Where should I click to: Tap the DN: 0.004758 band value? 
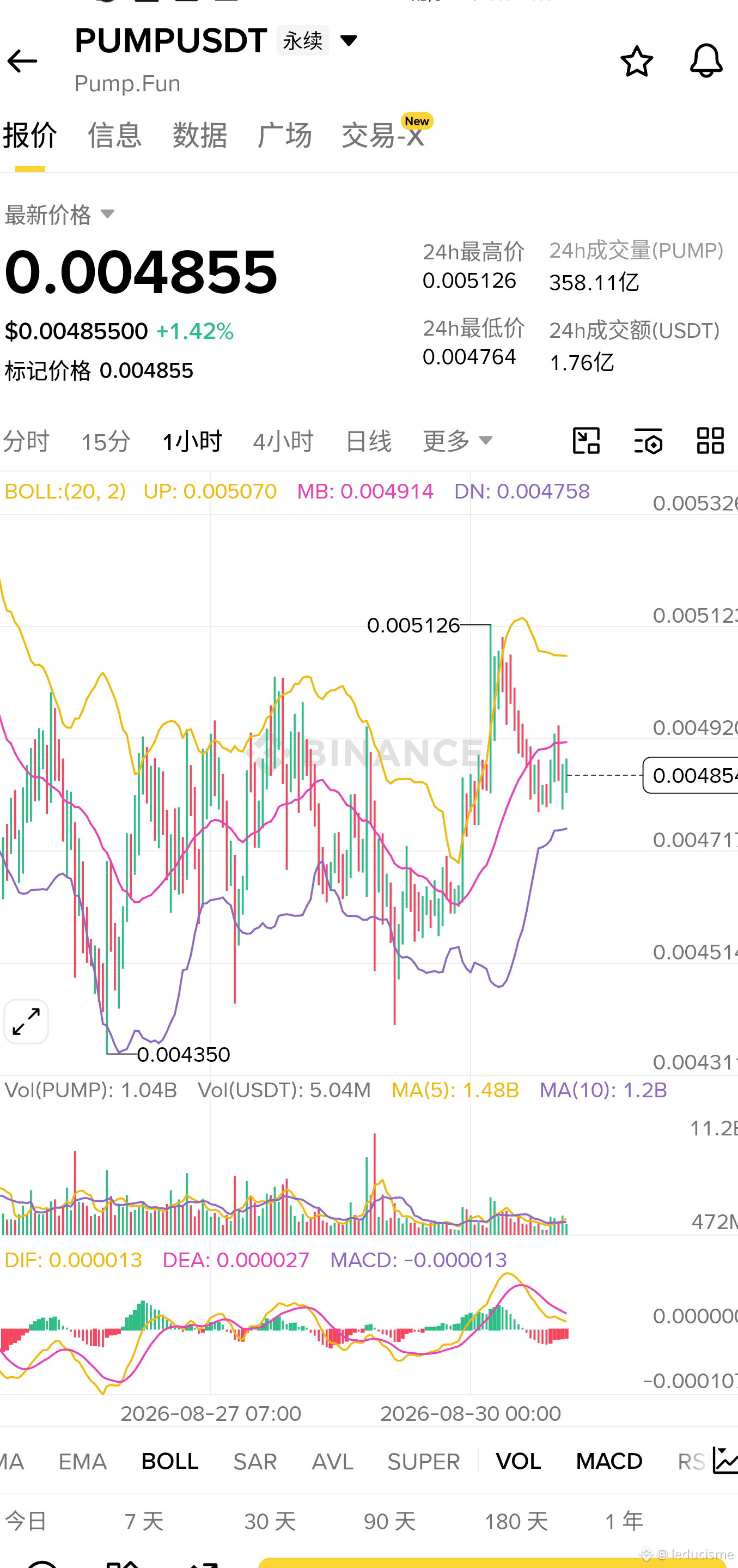[x=522, y=491]
